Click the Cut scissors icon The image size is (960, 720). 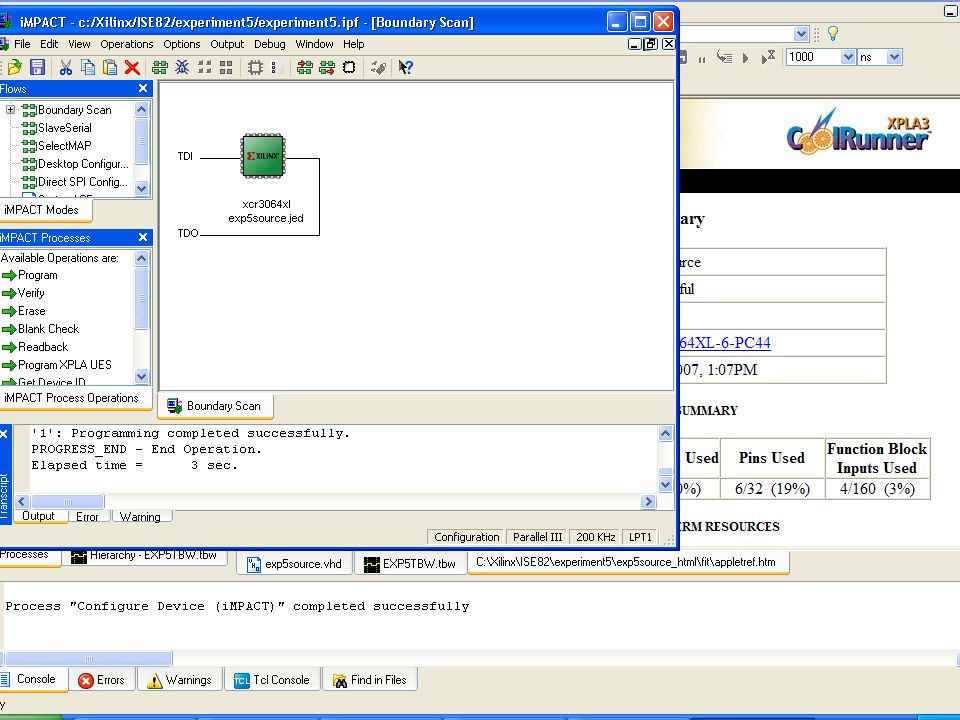point(66,67)
